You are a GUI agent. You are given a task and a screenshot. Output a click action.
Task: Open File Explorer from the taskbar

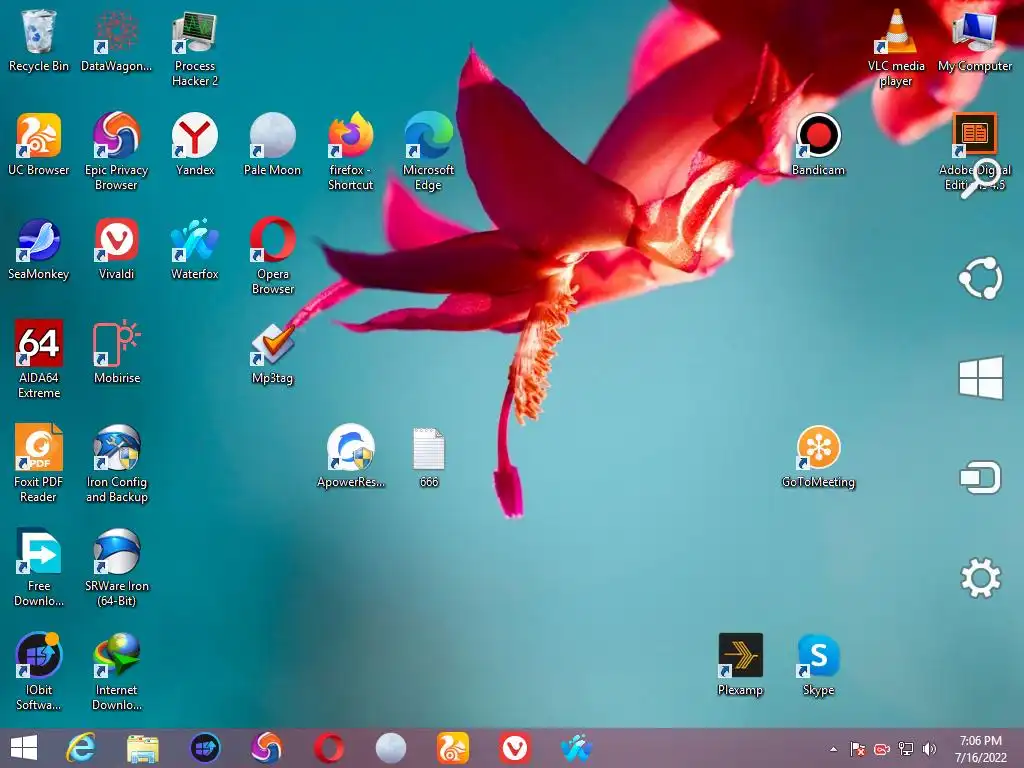pyautogui.click(x=142, y=748)
